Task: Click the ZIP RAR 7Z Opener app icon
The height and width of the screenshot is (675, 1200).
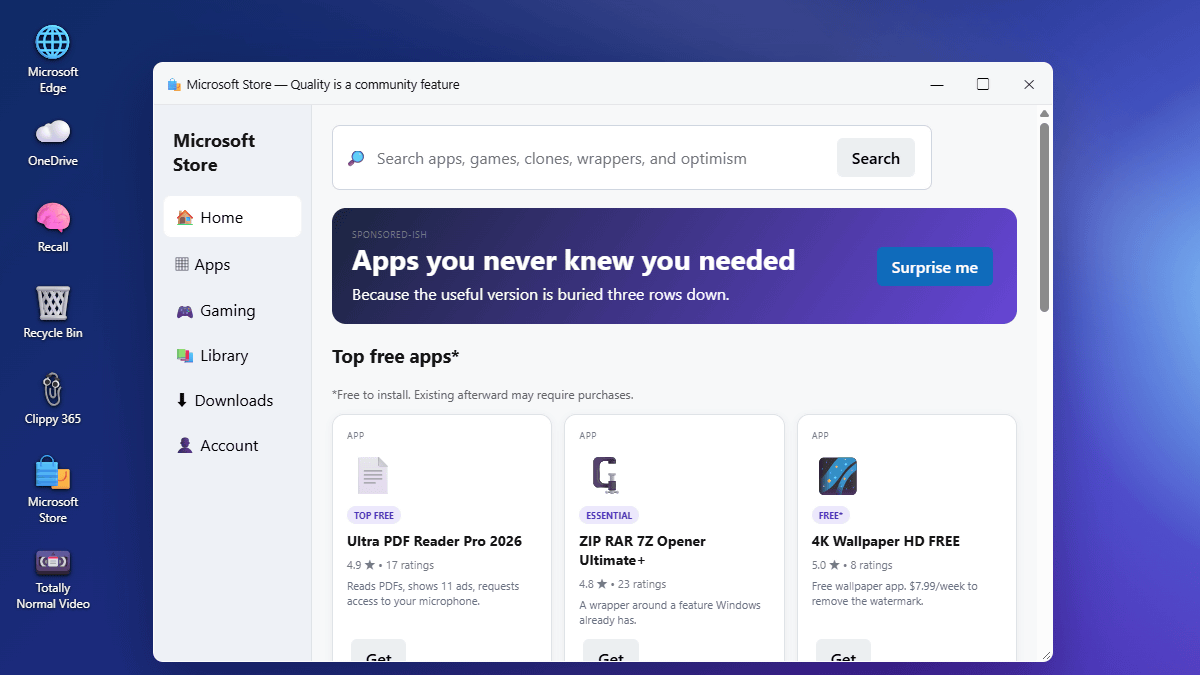Action: [x=604, y=476]
